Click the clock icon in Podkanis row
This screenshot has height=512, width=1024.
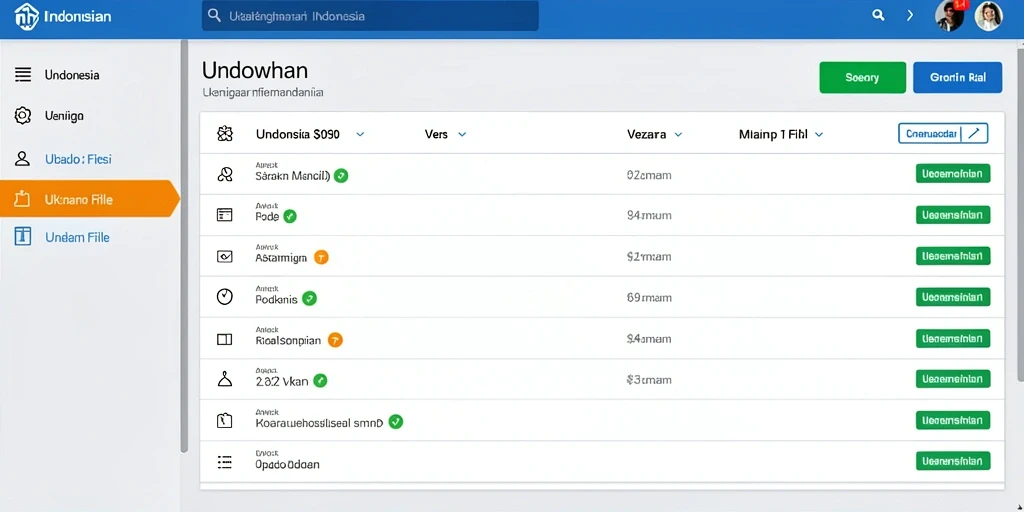click(x=224, y=297)
